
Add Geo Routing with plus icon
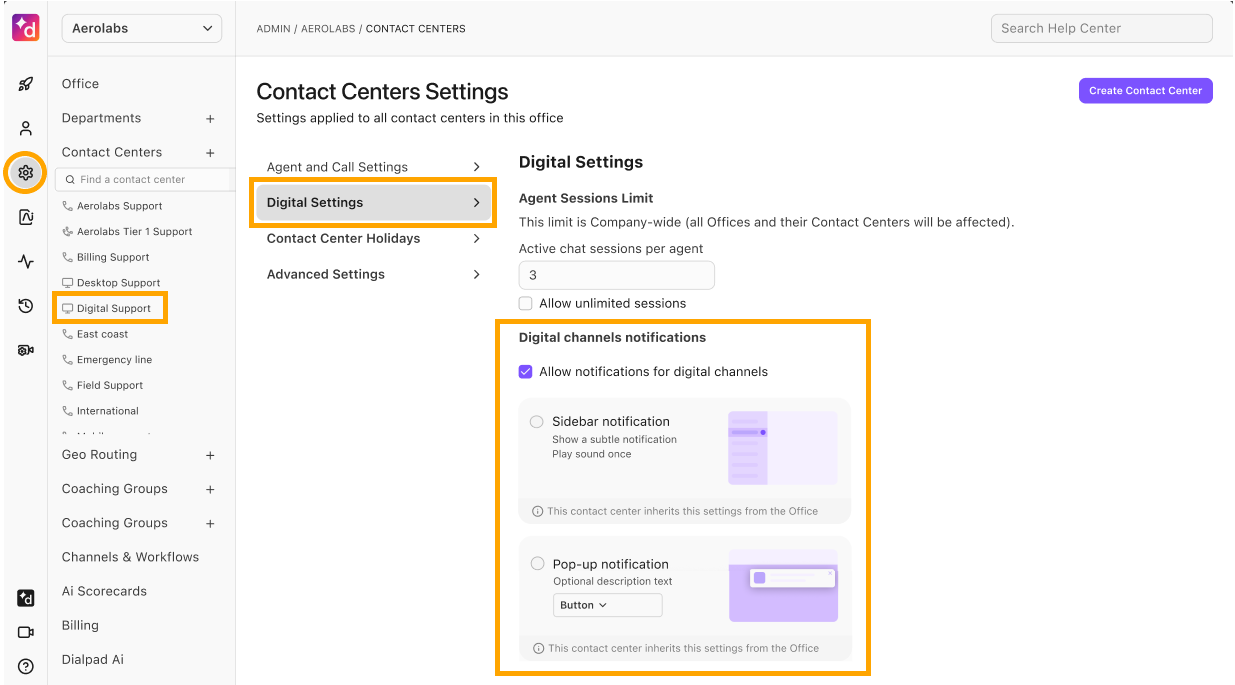(210, 455)
